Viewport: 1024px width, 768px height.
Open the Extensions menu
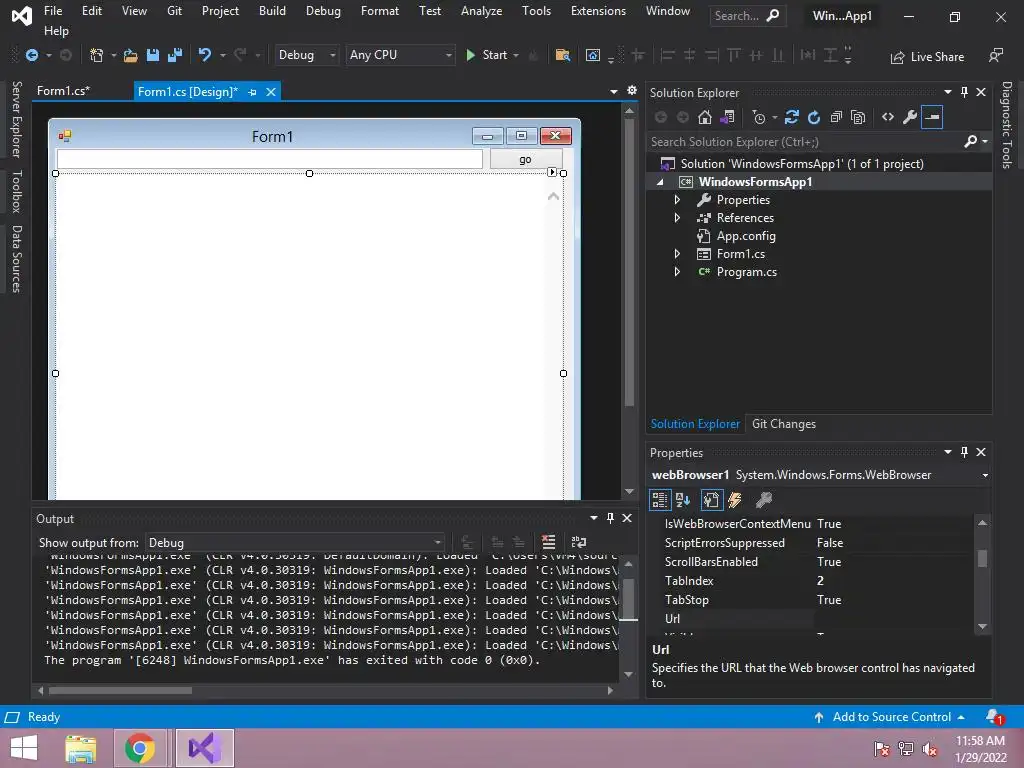click(x=598, y=11)
